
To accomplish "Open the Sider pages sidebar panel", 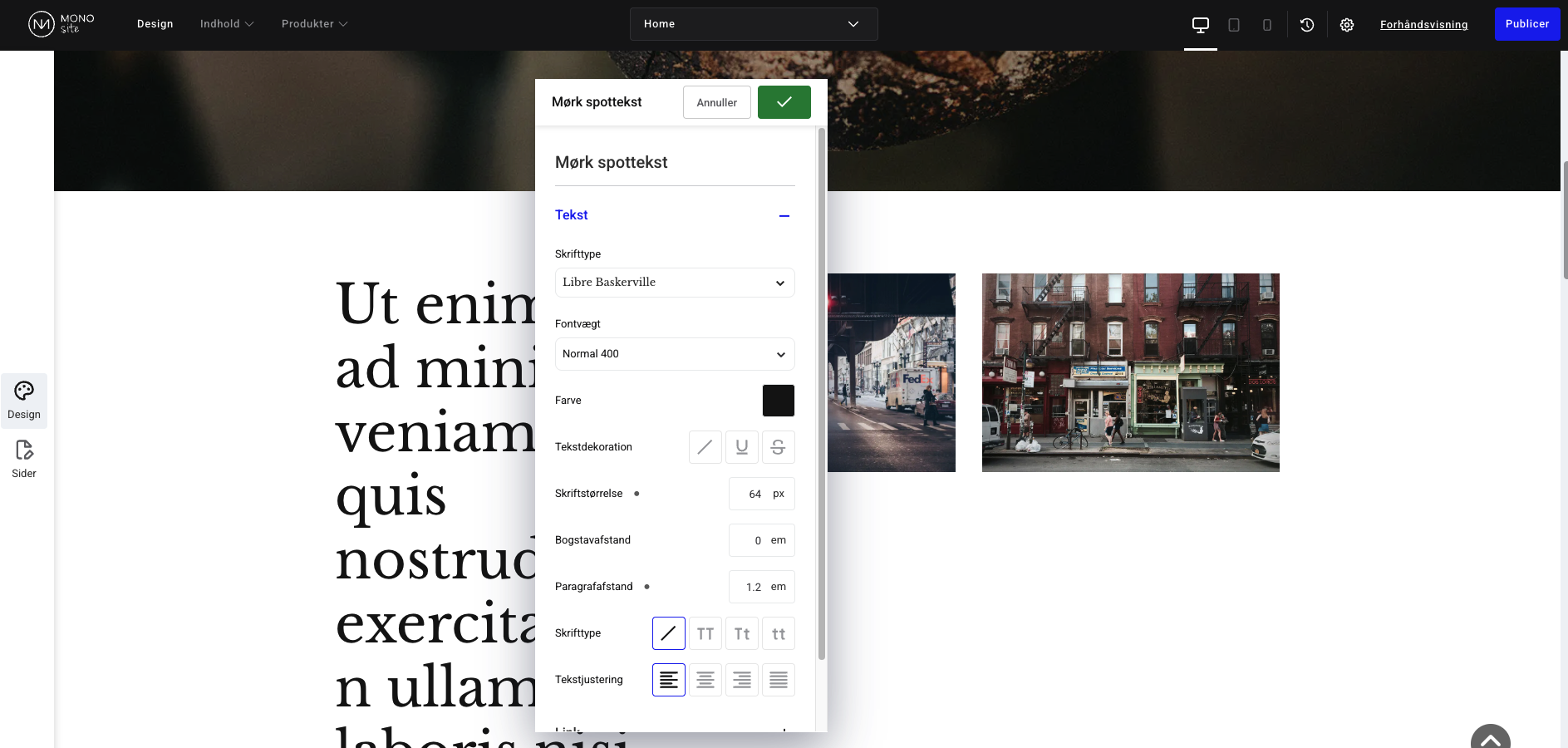I will [24, 459].
